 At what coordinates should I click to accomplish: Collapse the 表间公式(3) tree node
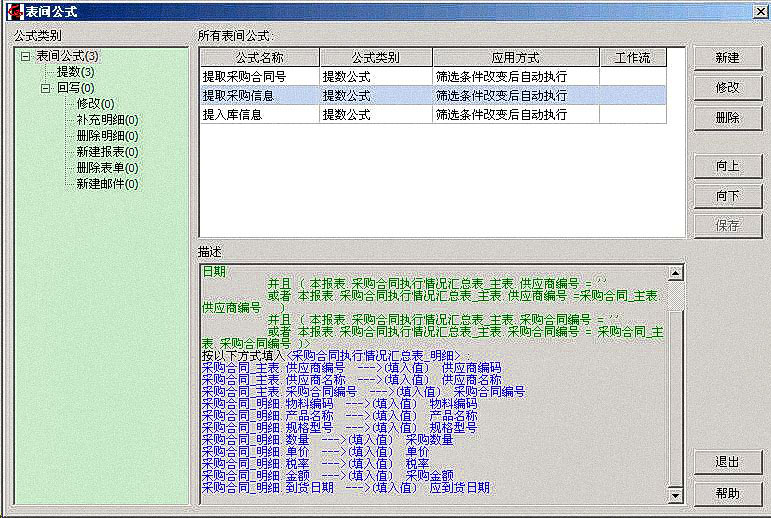click(x=26, y=57)
